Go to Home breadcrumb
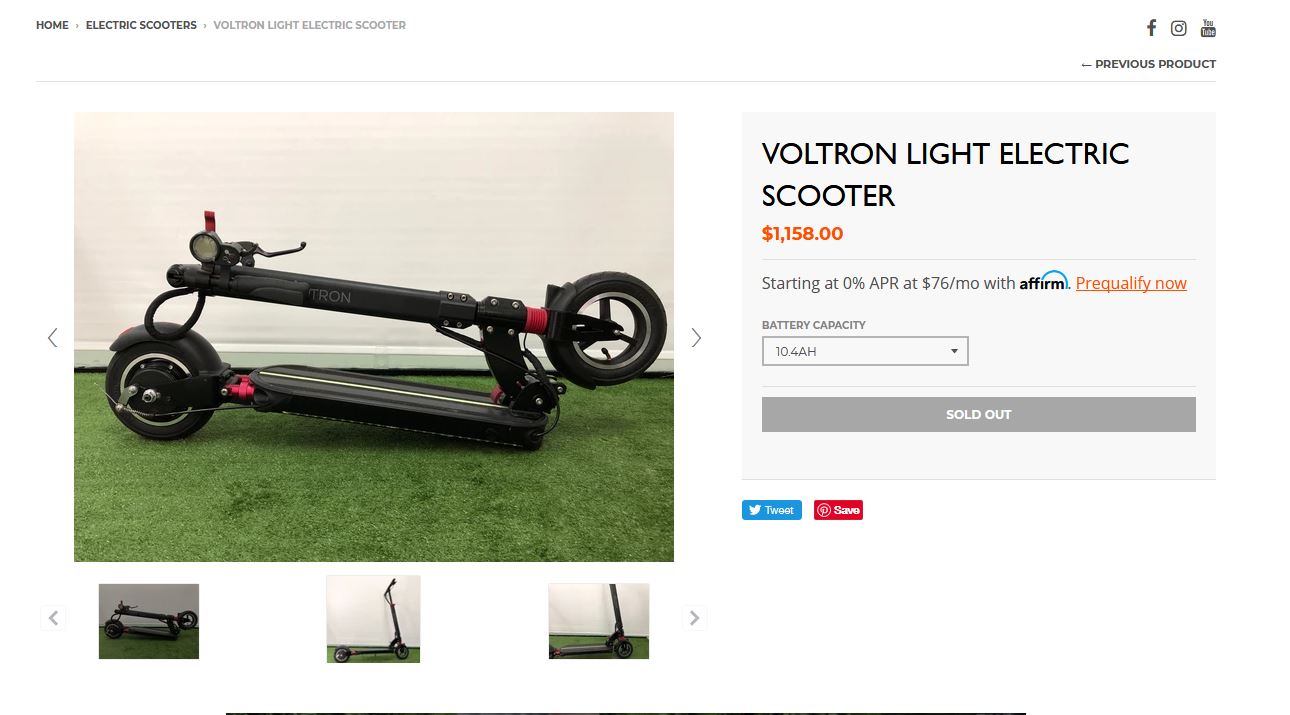The width and height of the screenshot is (1290, 715). tap(52, 25)
